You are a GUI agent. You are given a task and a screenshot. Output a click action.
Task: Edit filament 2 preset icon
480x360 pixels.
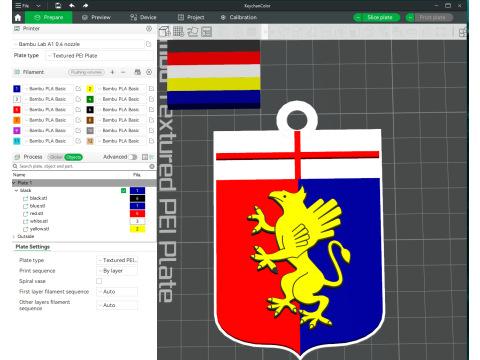point(151,89)
